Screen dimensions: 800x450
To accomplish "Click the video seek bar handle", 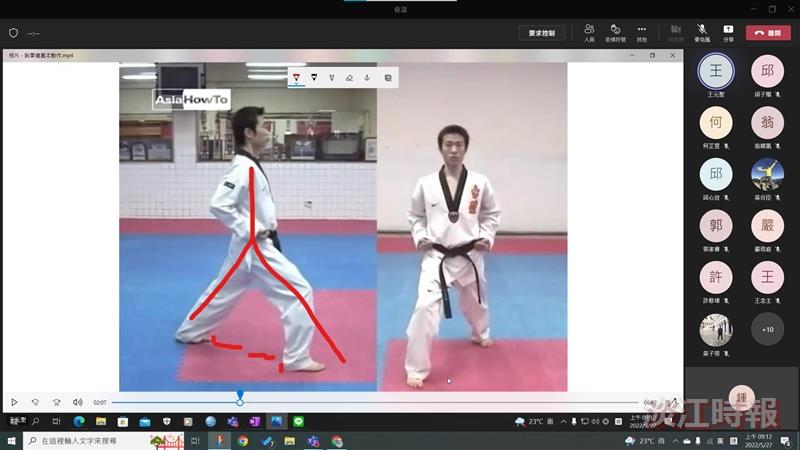I will [240, 402].
